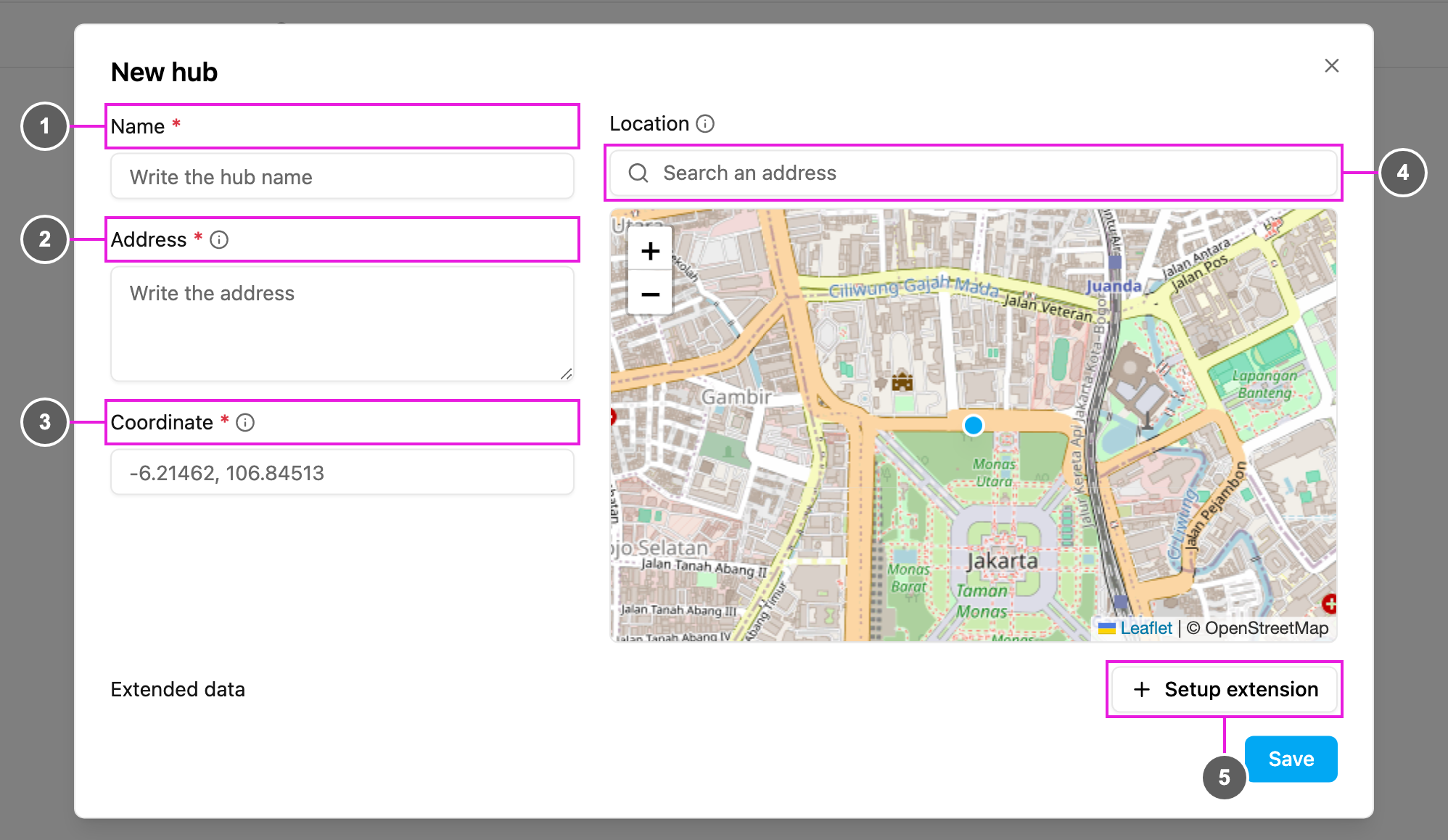Click the Taman Monas label on the map
This screenshot has height=840, width=1448.
[x=982, y=601]
